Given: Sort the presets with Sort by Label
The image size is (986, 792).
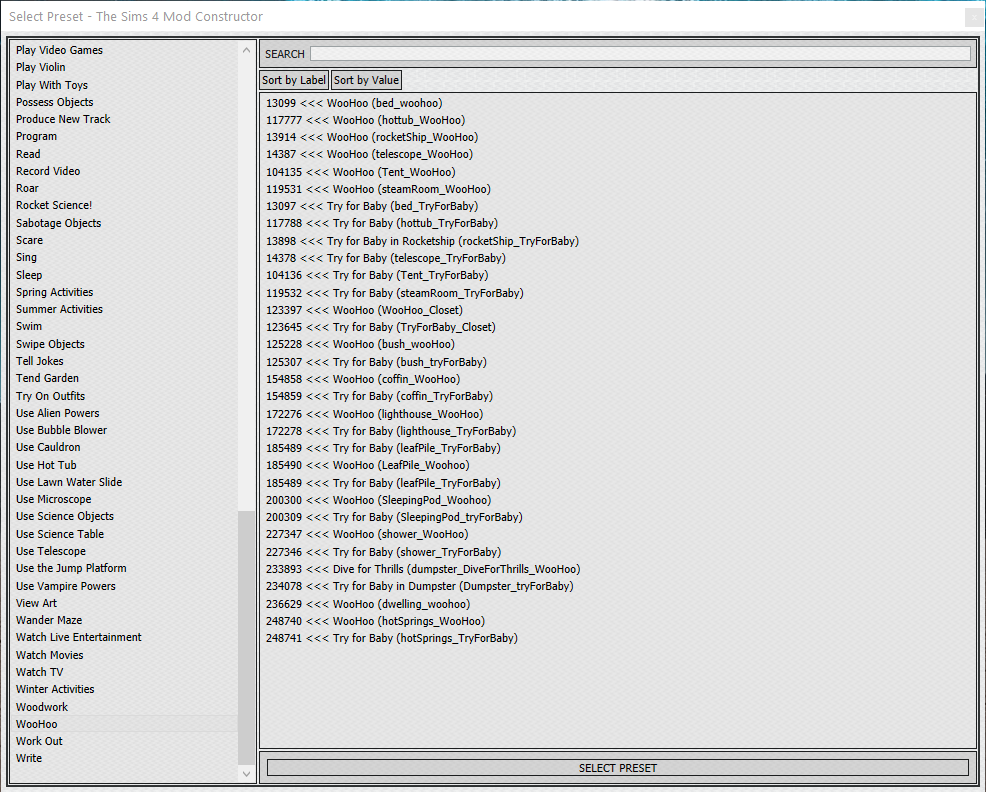Looking at the screenshot, I should click(294, 80).
